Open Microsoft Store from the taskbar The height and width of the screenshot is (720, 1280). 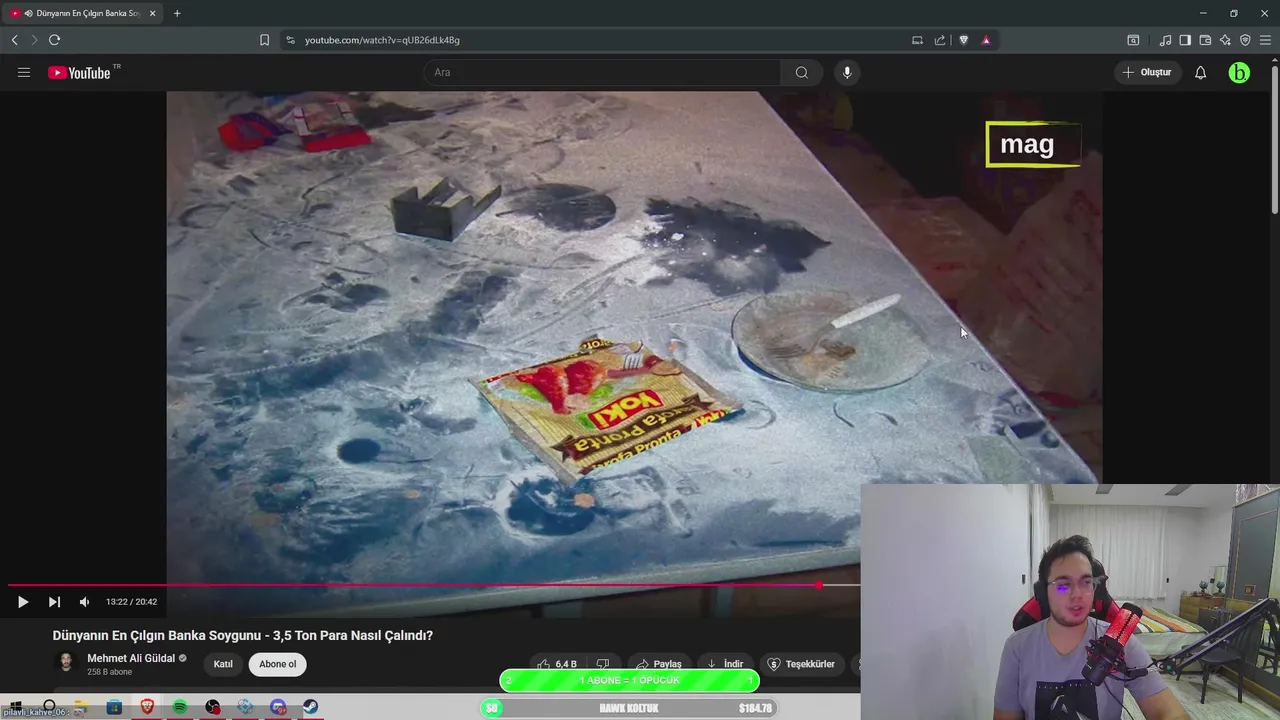point(114,708)
